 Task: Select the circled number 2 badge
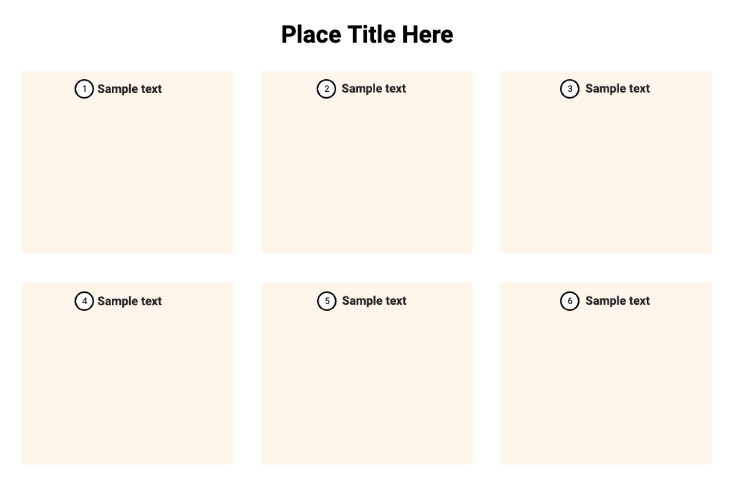pyautogui.click(x=326, y=89)
